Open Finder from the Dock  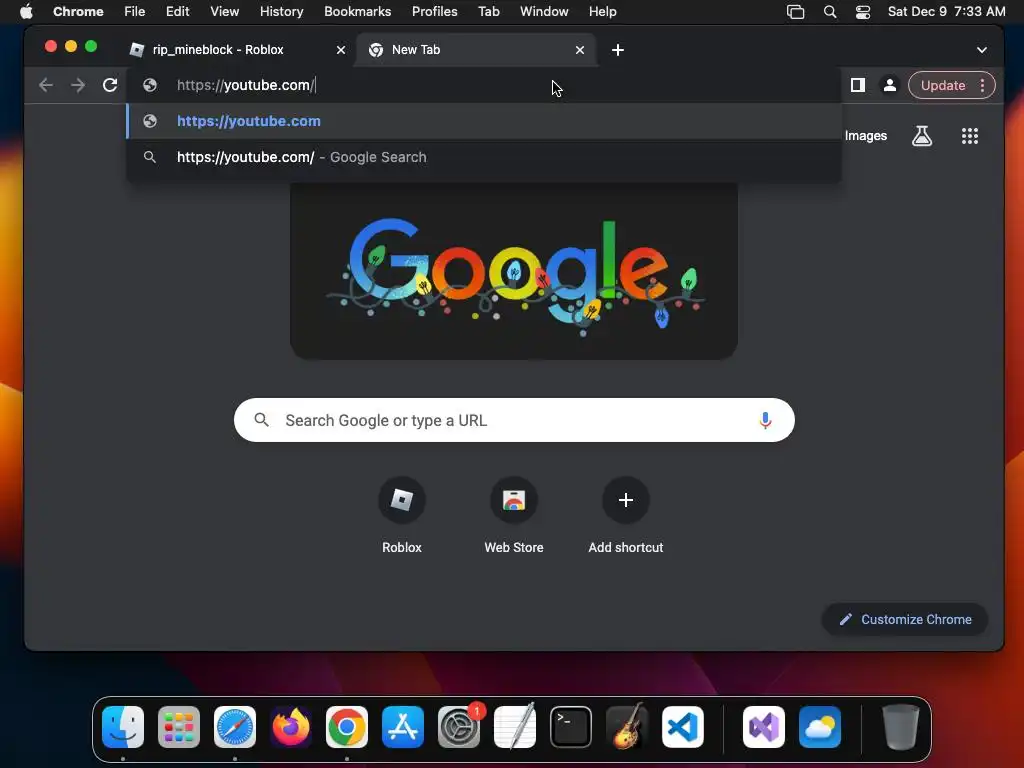[x=123, y=727]
